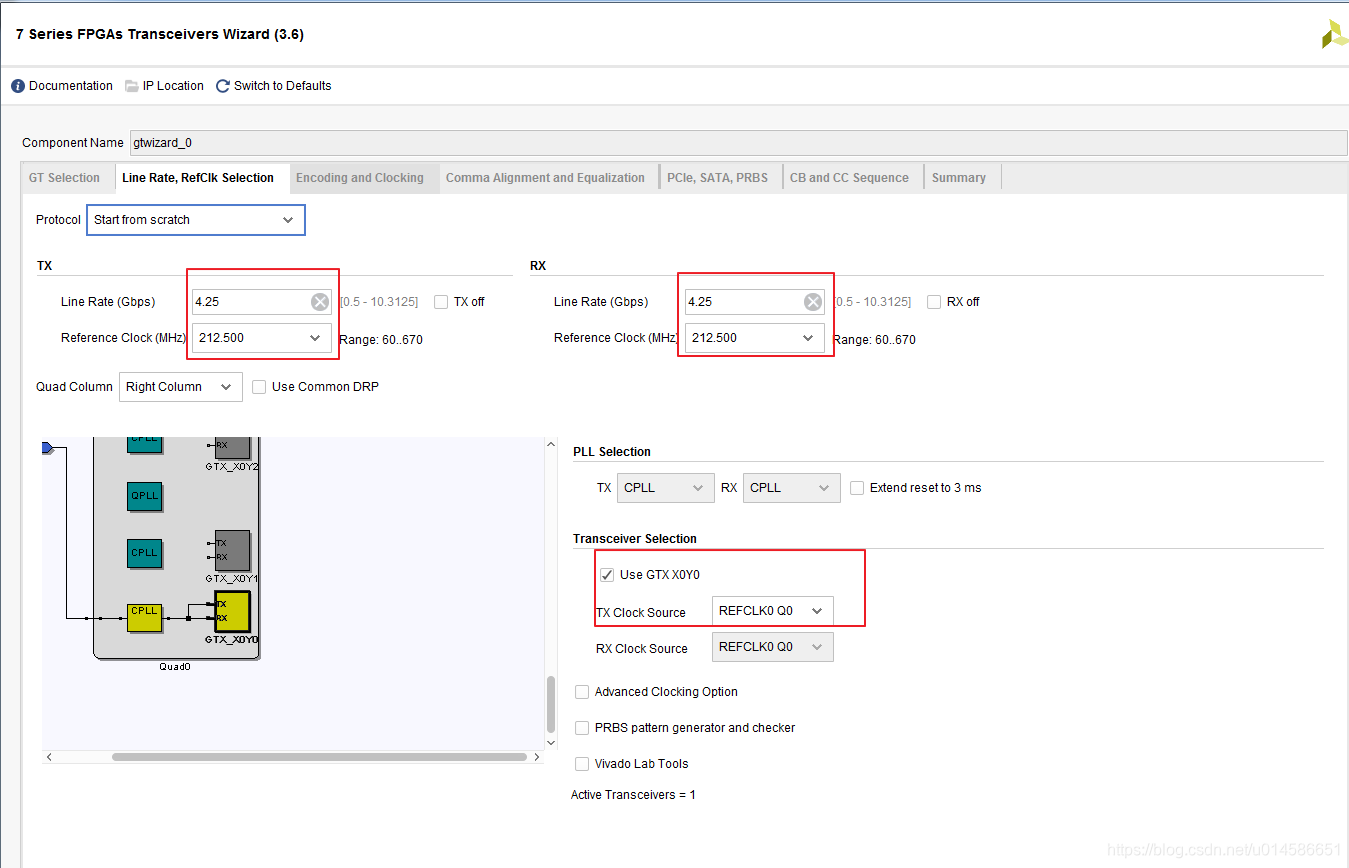Click the IP Location link
The image size is (1349, 868).
point(173,86)
